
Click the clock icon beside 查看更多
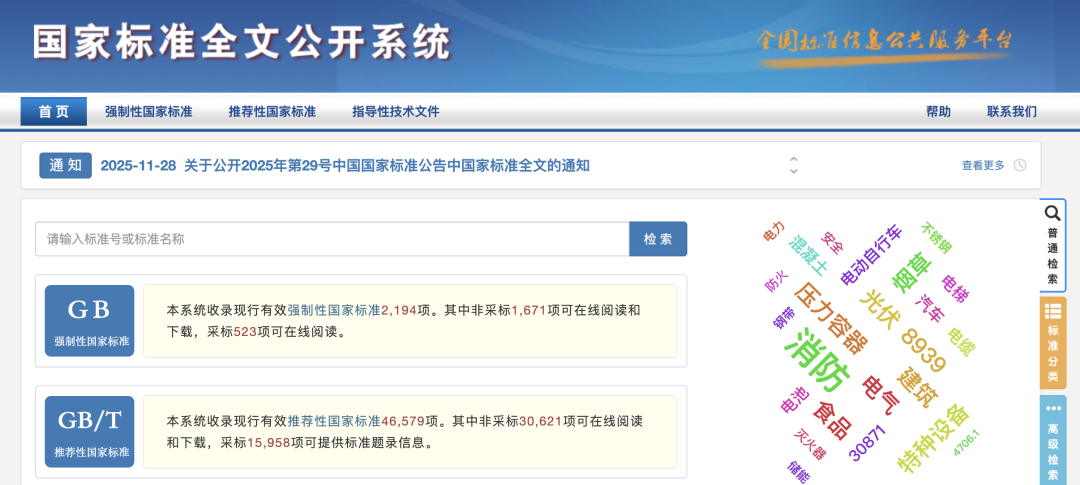point(1020,165)
